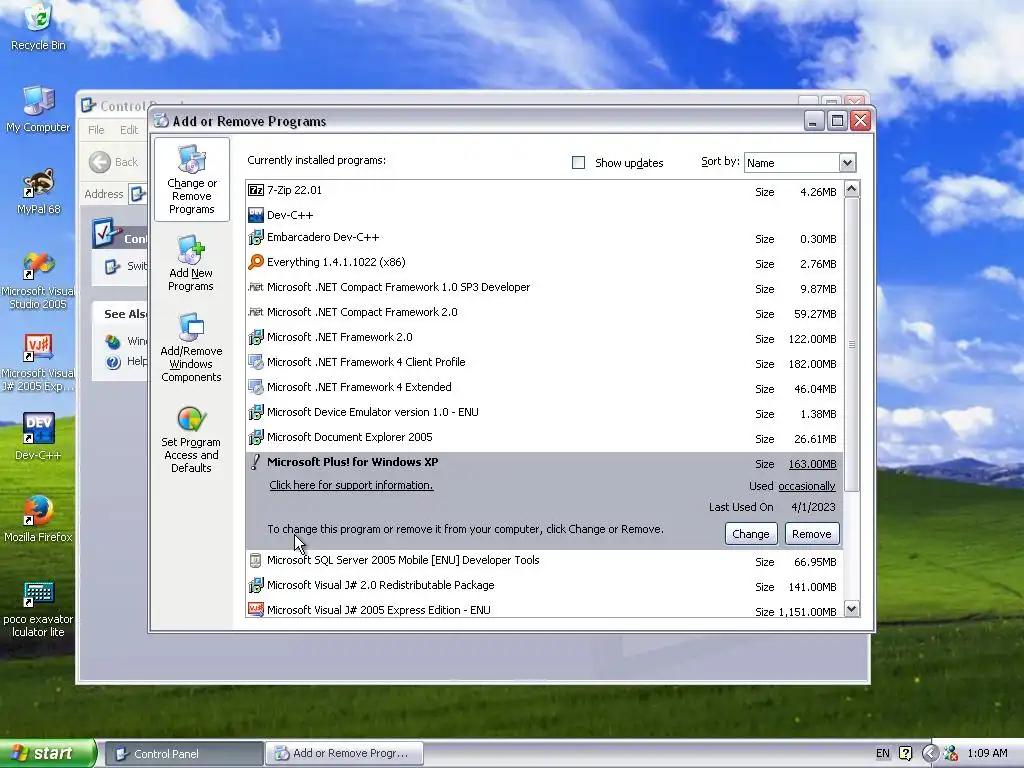1024x768 pixels.
Task: Click the programs list scrollbar thumb
Action: (x=852, y=344)
